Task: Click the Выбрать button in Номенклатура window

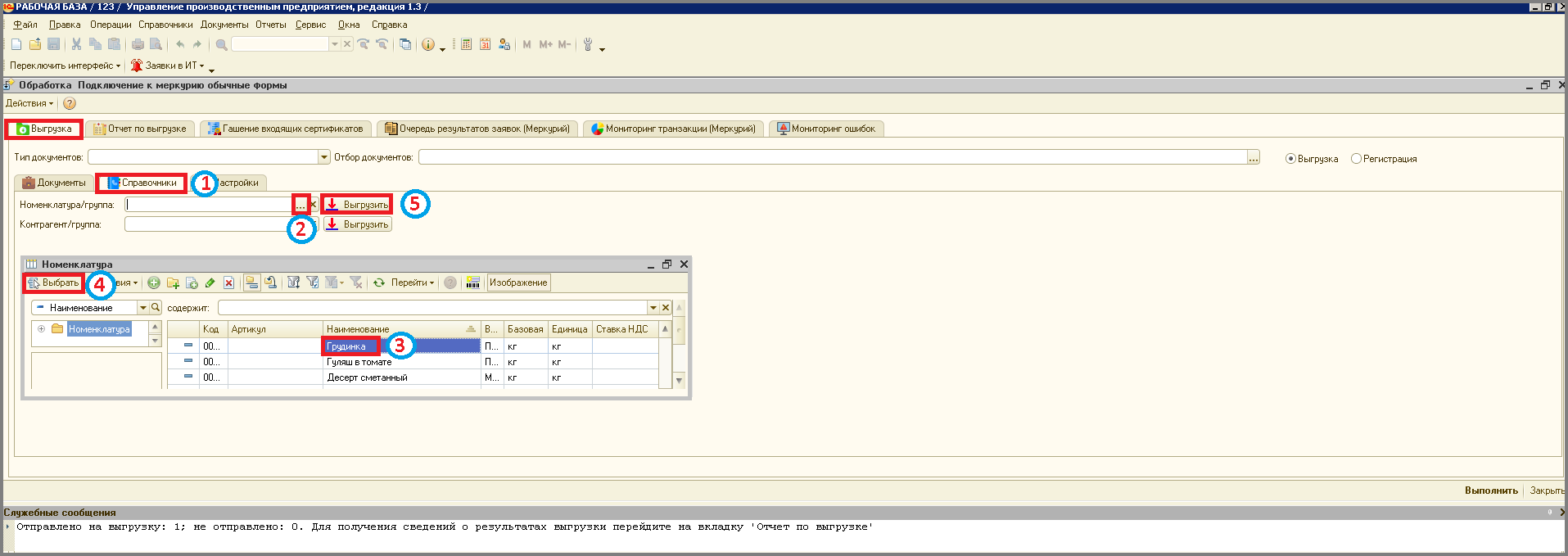Action: pos(54,283)
